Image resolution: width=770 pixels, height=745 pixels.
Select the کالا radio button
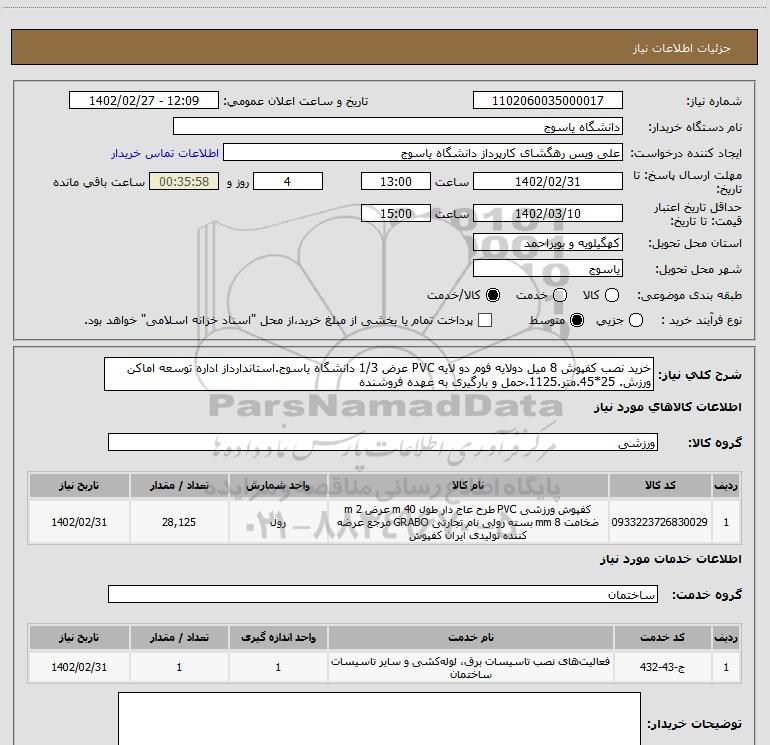[x=611, y=295]
